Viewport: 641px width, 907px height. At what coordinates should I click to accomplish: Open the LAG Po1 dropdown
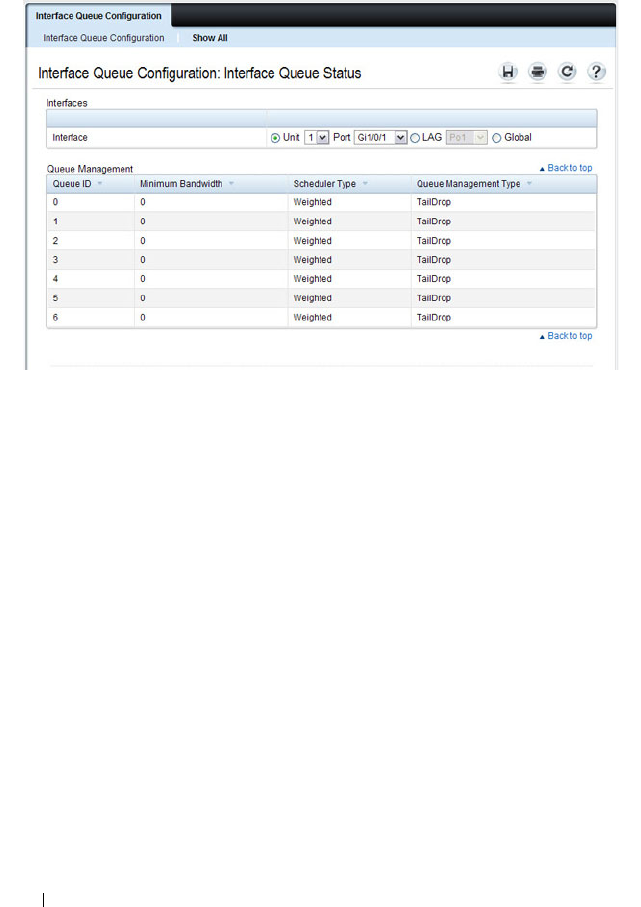(466, 138)
